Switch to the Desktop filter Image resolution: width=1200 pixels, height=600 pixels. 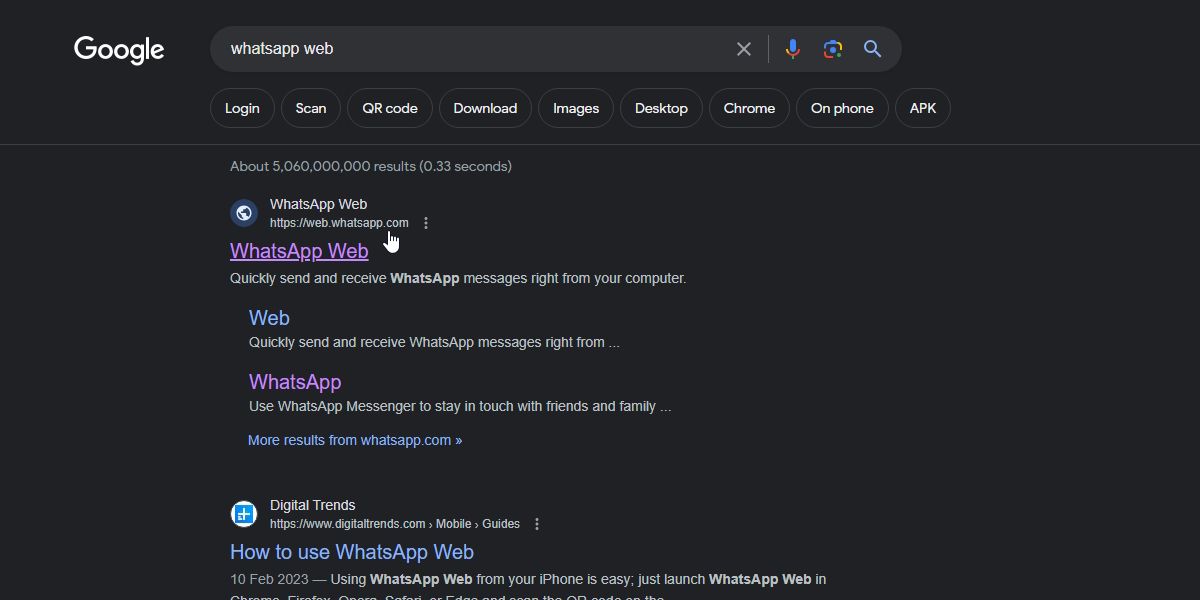(x=661, y=108)
